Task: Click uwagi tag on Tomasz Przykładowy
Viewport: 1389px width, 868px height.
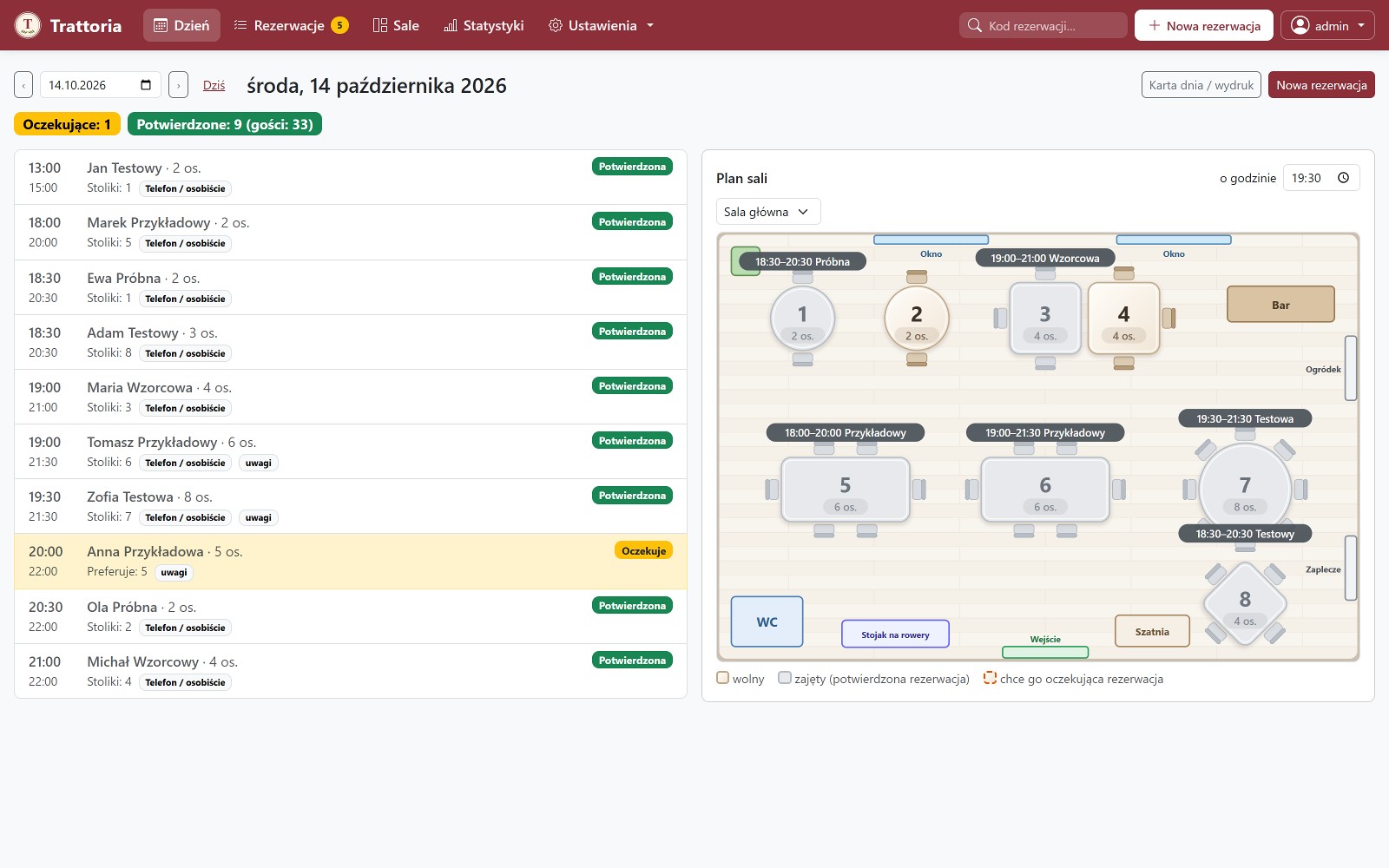Action: click(258, 463)
